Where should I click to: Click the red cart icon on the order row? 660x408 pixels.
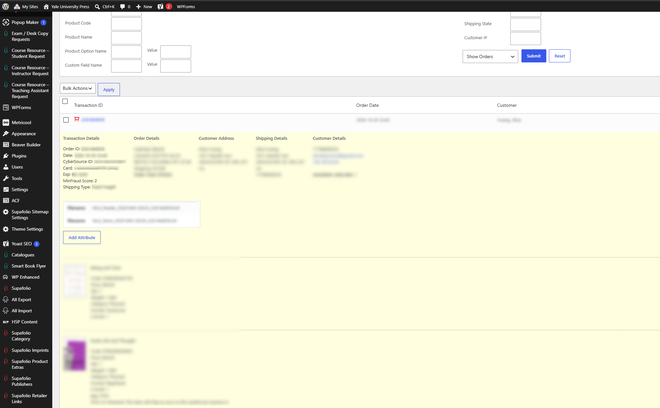tap(77, 119)
